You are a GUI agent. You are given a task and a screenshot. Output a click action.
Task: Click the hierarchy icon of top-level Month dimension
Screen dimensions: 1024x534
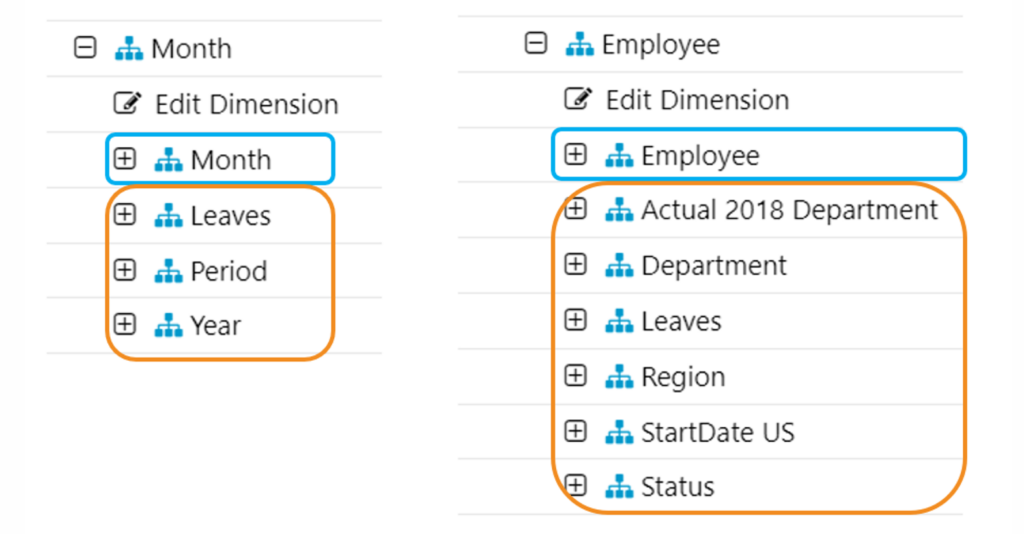129,48
